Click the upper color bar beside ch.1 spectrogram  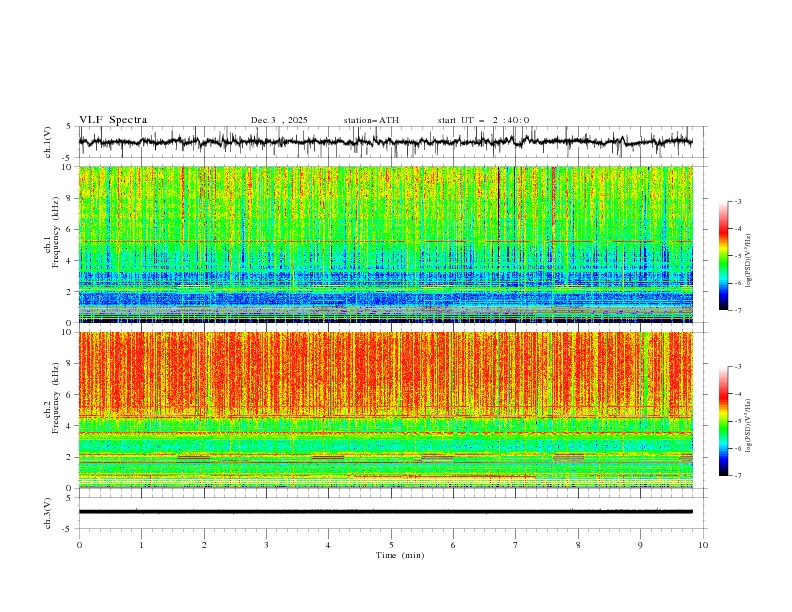point(723,256)
